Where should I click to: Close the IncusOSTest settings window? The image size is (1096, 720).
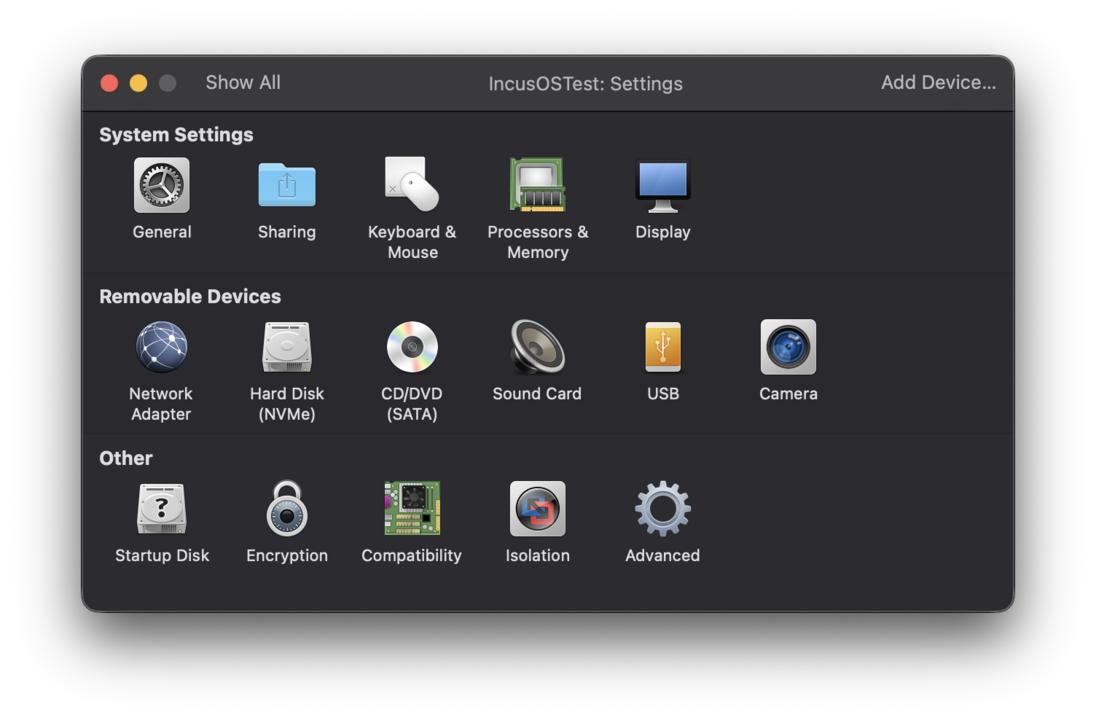click(x=109, y=83)
